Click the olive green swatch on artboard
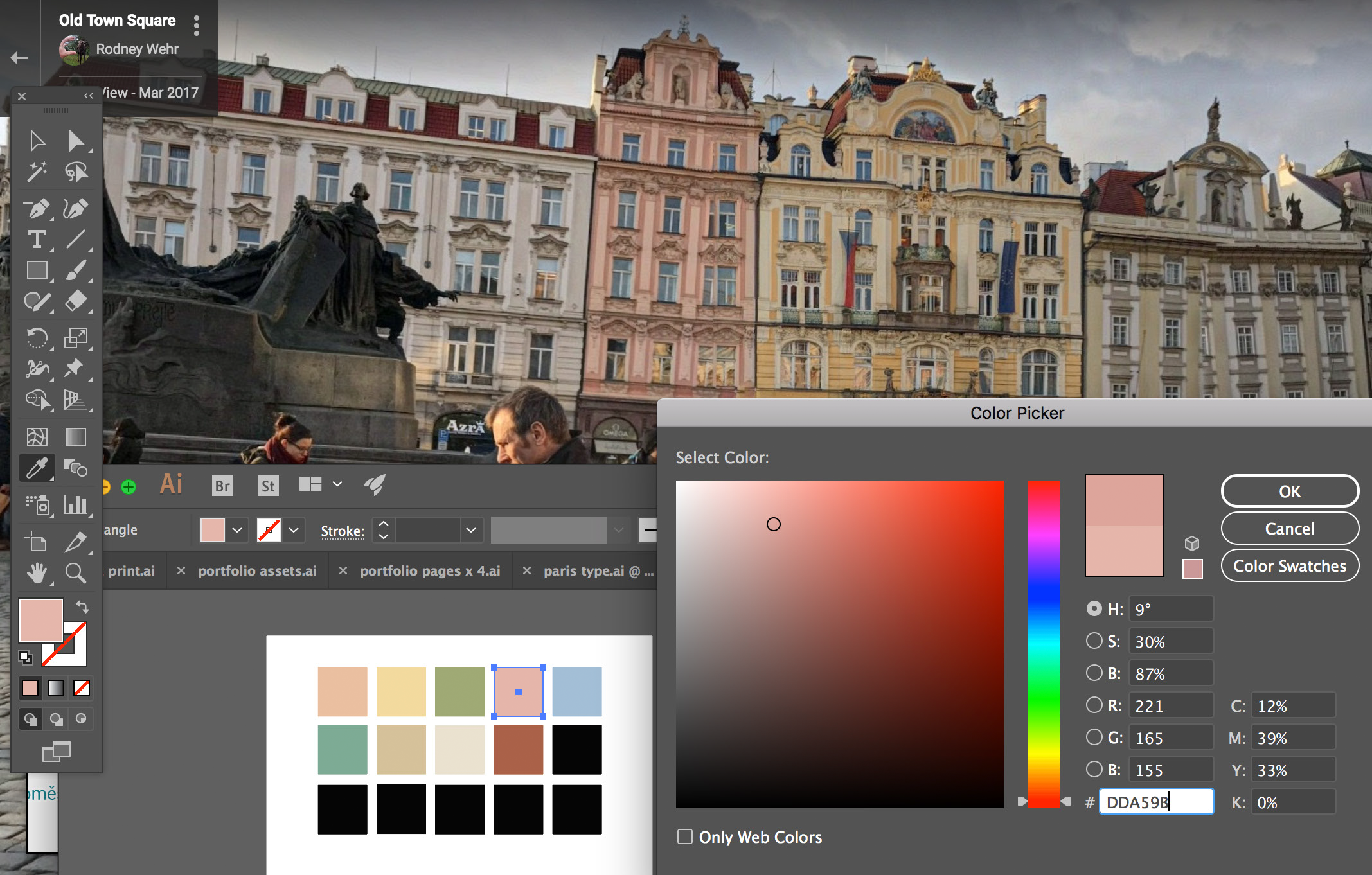1372x875 pixels. click(x=459, y=691)
